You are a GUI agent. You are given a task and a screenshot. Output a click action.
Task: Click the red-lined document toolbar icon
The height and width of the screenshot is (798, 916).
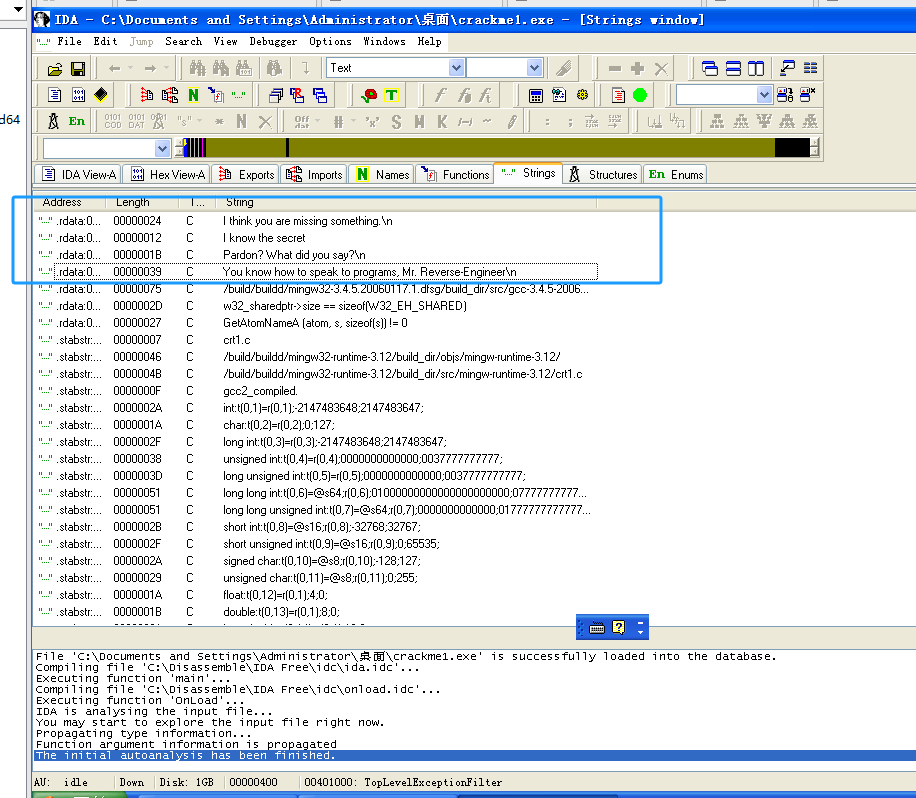[x=618, y=95]
